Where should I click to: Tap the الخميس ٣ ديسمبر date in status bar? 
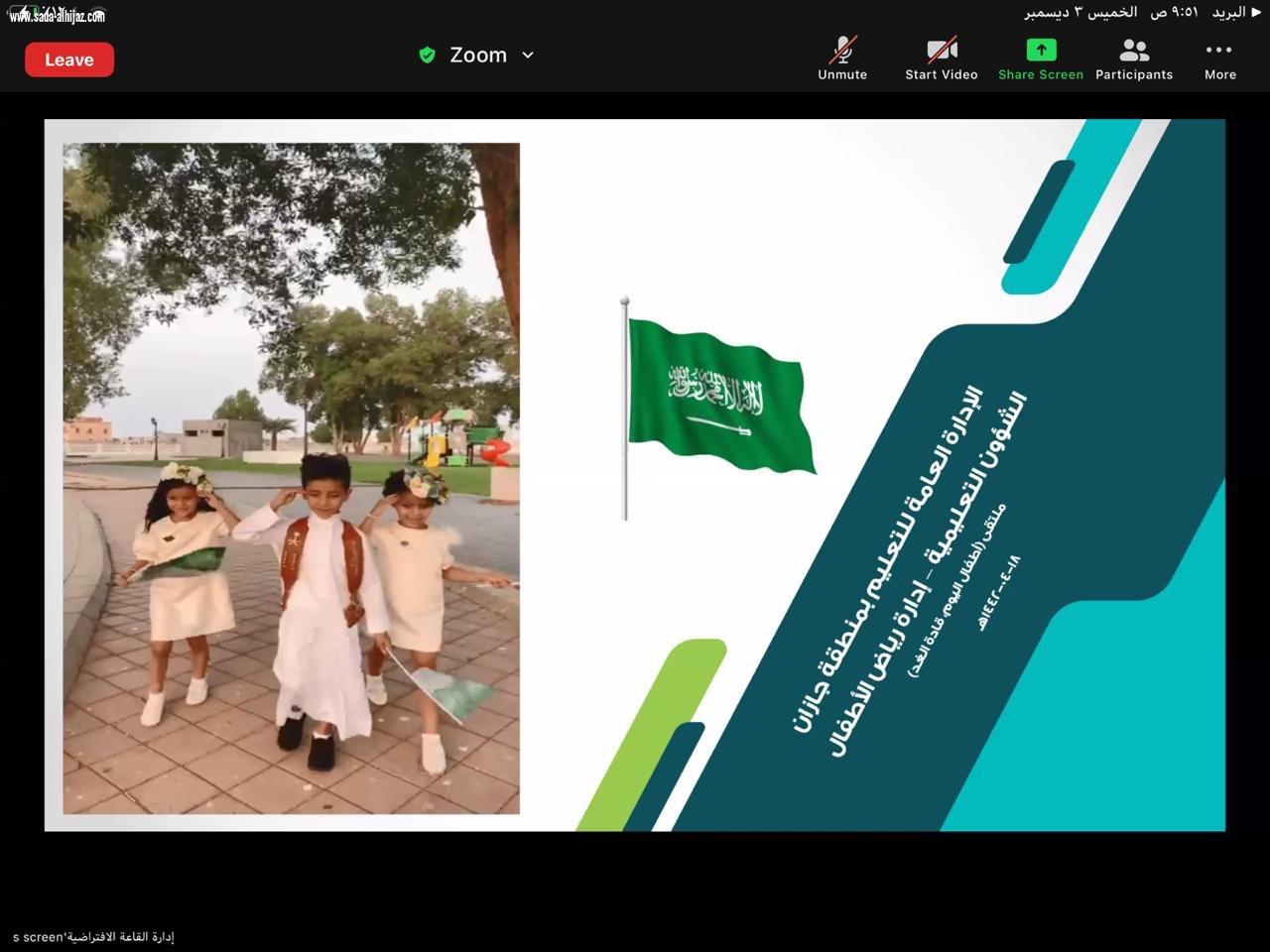tap(1080, 13)
